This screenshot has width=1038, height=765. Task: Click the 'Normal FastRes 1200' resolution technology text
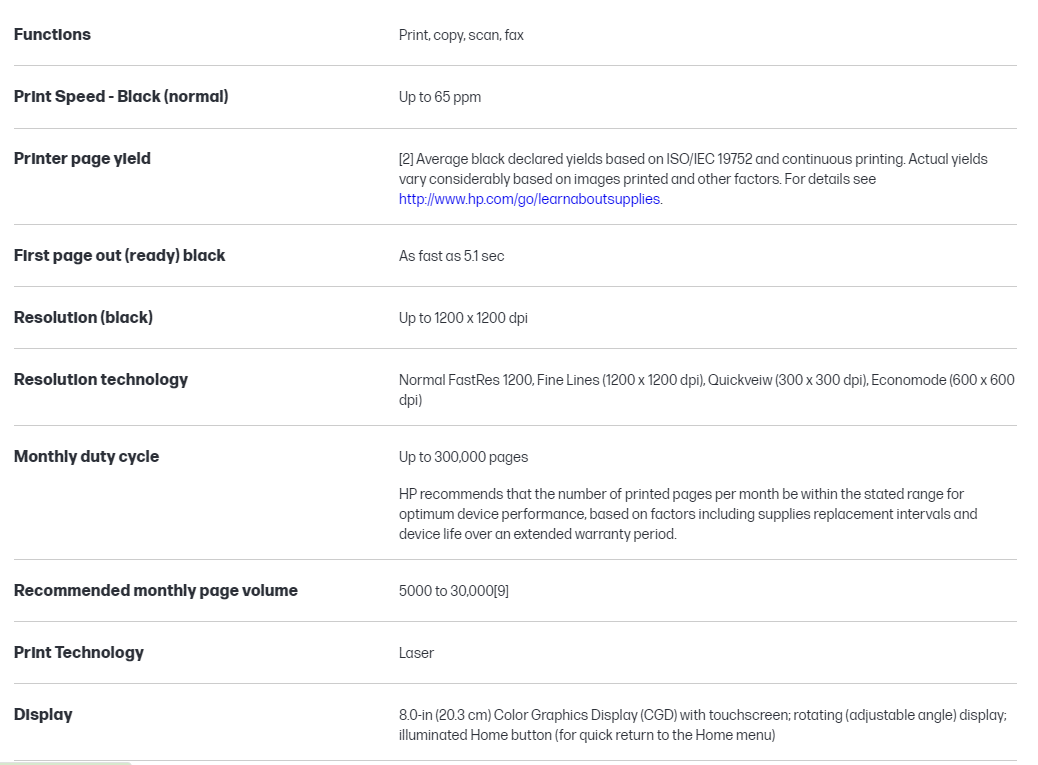(466, 380)
